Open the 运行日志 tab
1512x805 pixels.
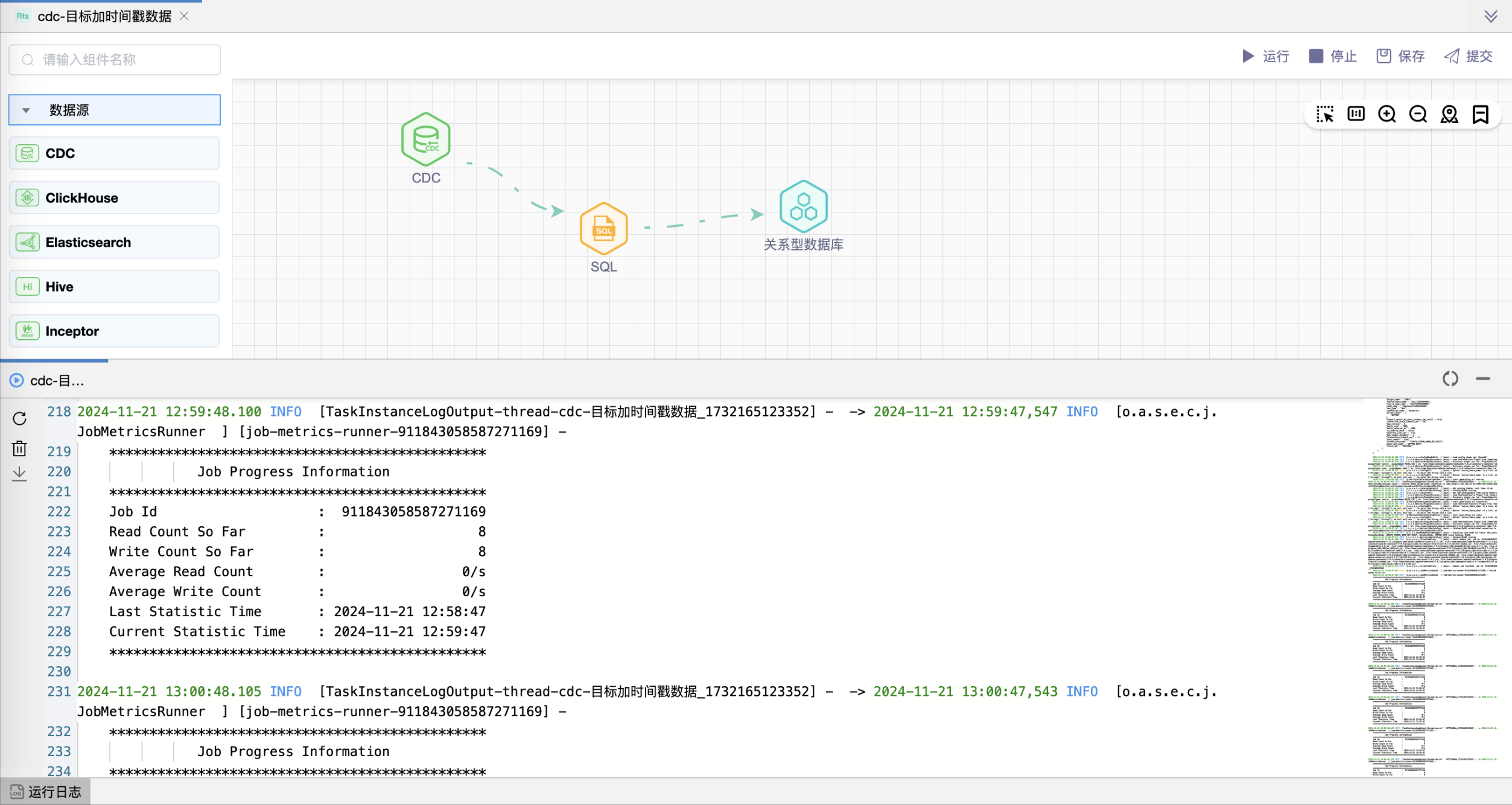(x=46, y=792)
